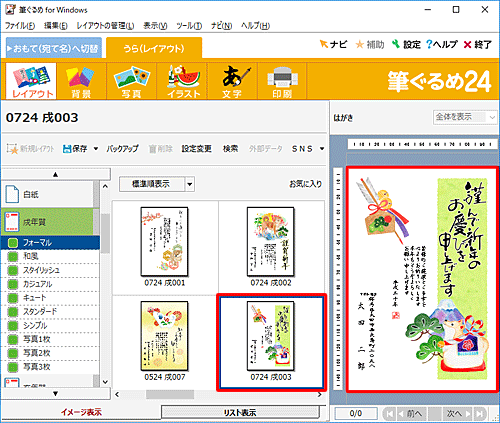Open the ファイル menu
Screen dimensions: 500x423
coord(20,26)
